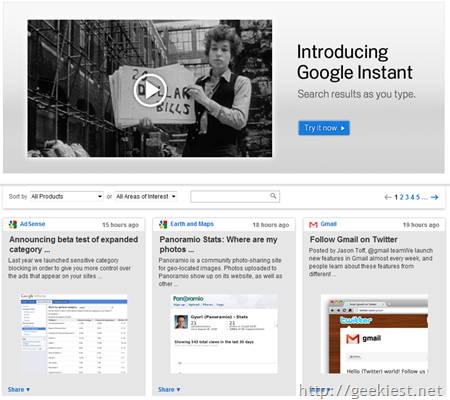Viewport: 450px width, 400px height.
Task: Select page 5 in pagination
Action: [x=418, y=197]
